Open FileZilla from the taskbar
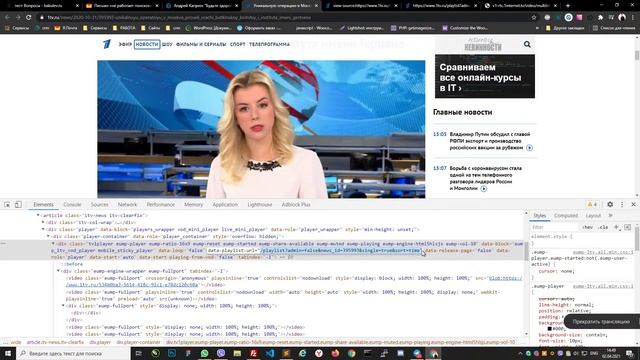 [253, 353]
